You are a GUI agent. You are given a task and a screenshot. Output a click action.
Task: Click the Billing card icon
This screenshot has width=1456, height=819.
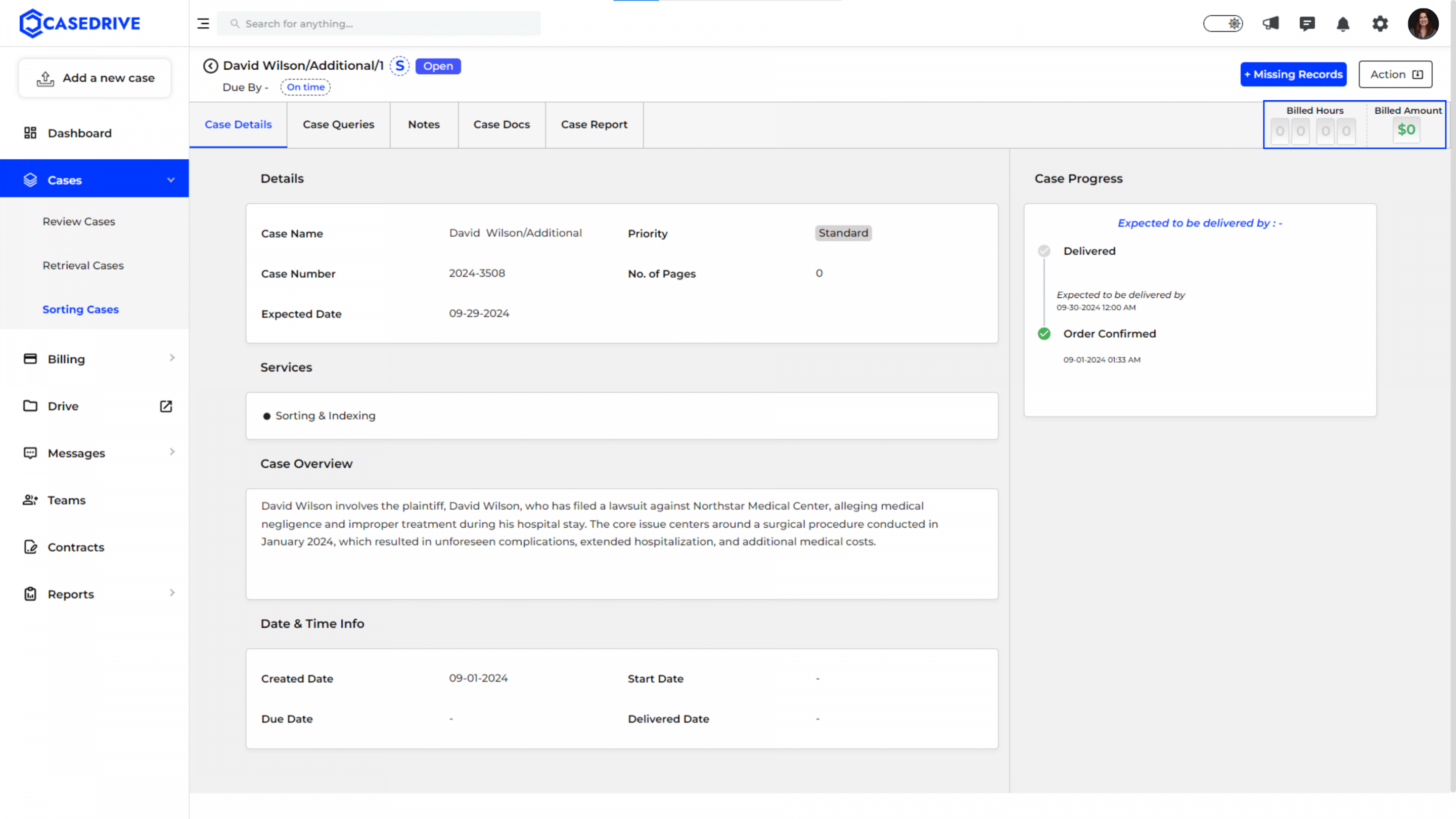(x=30, y=359)
